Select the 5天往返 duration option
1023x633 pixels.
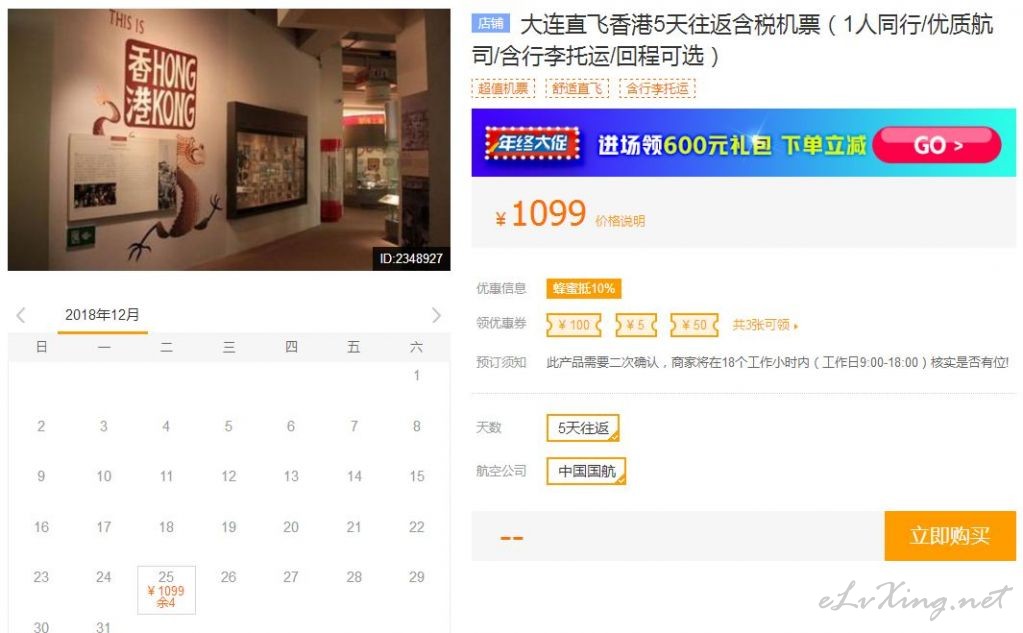583,428
